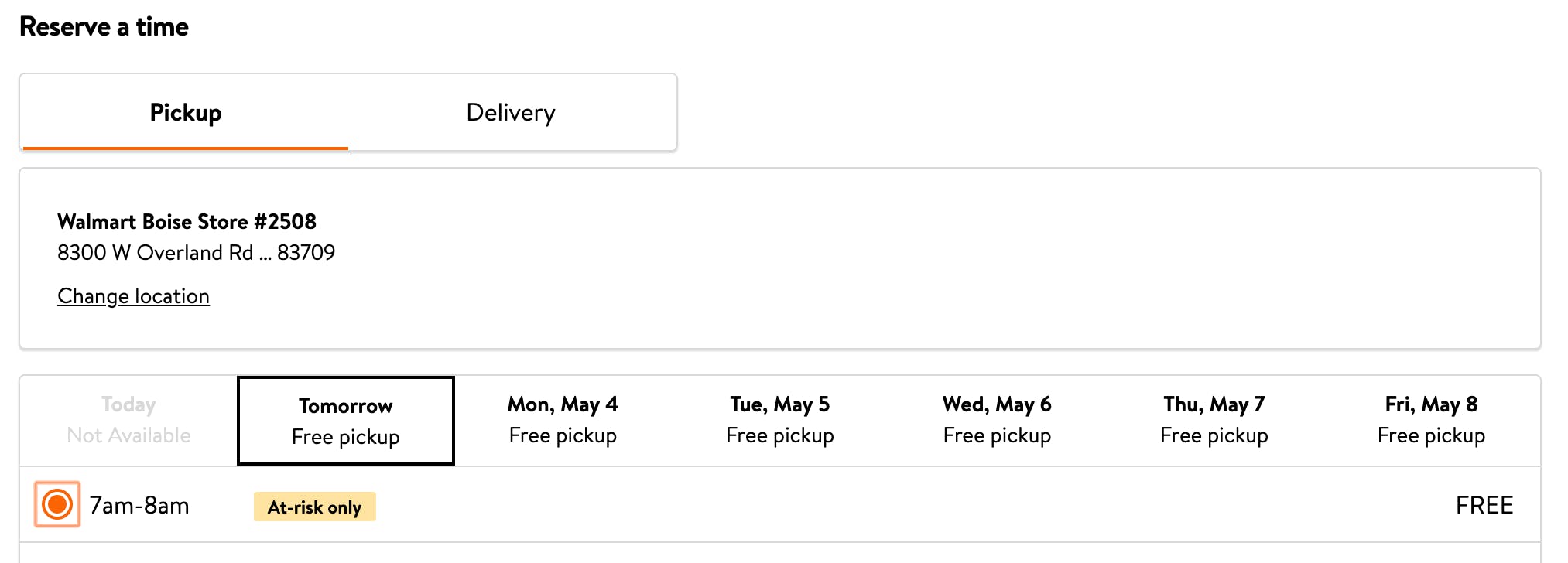Click the ellipsis in the store address

click(x=265, y=254)
